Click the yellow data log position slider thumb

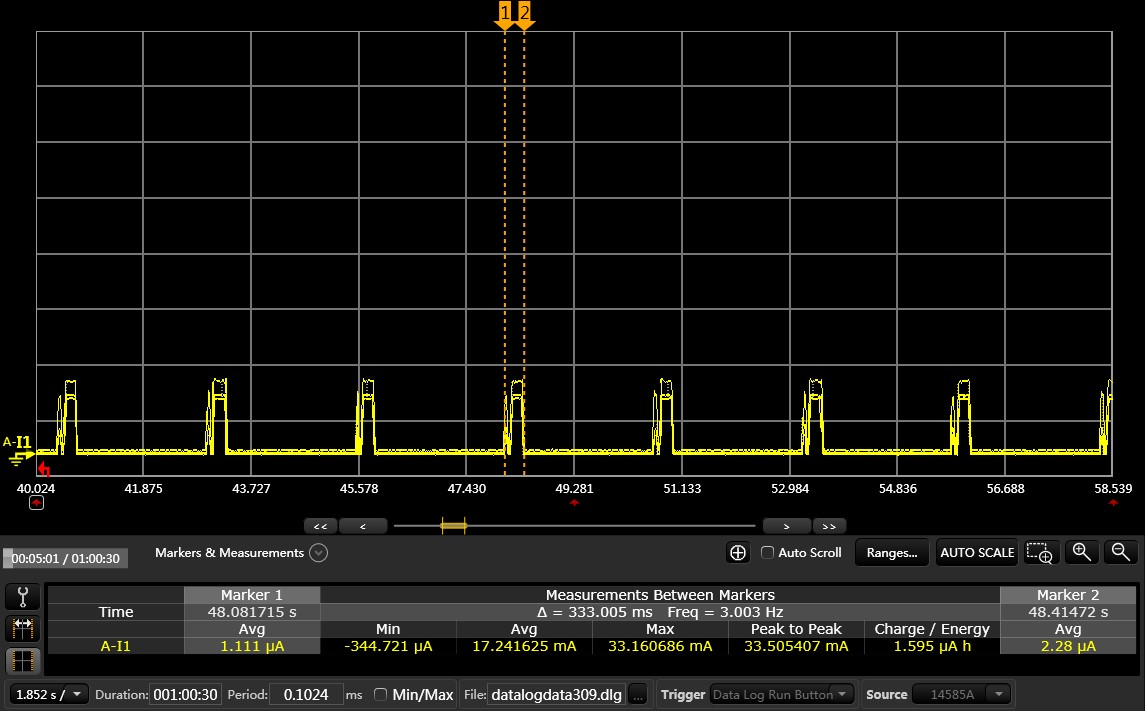coord(453,526)
